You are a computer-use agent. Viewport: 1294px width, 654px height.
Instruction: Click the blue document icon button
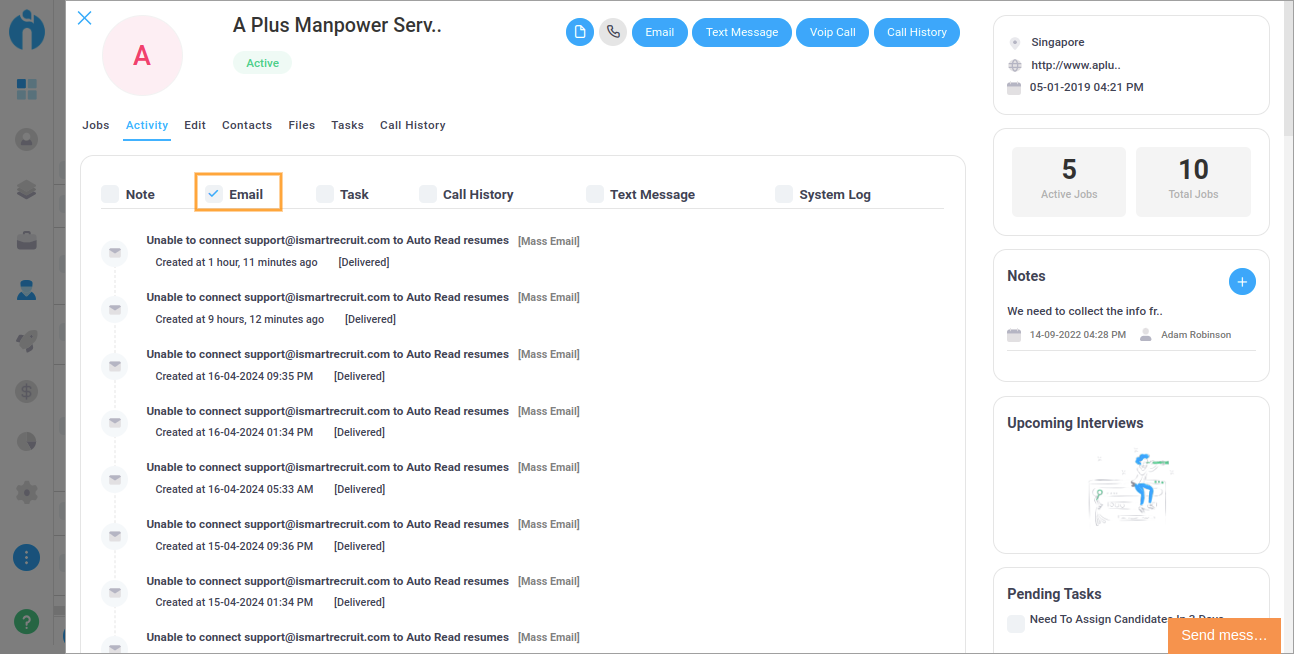pos(580,32)
